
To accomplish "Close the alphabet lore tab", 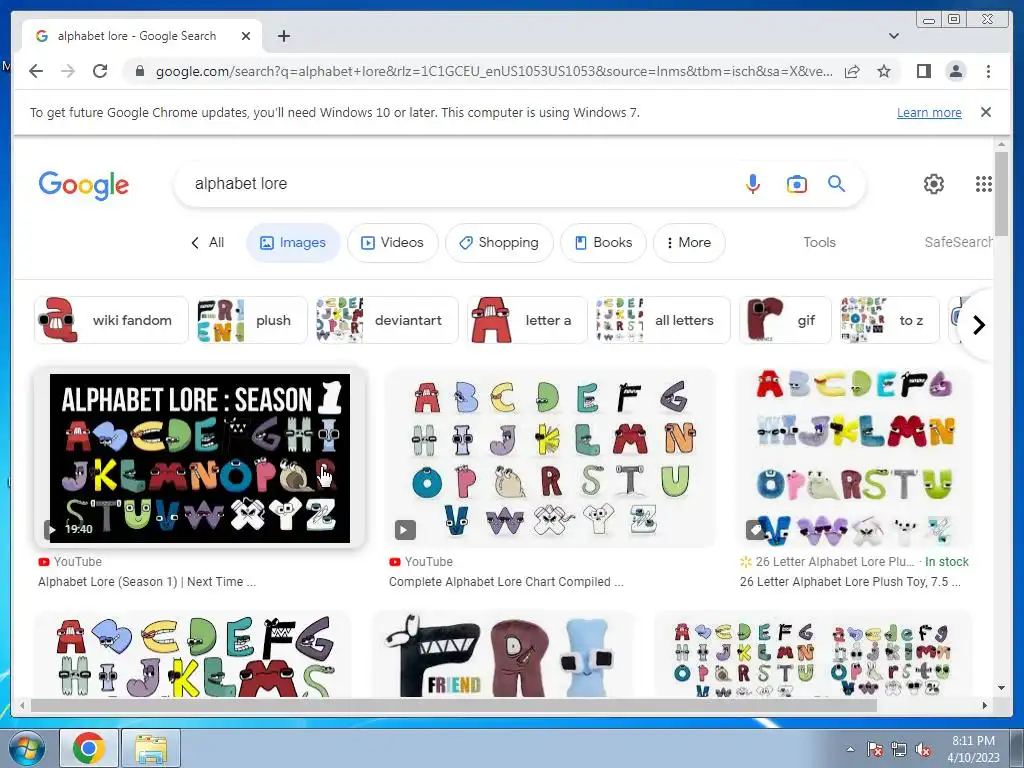I will coord(246,36).
